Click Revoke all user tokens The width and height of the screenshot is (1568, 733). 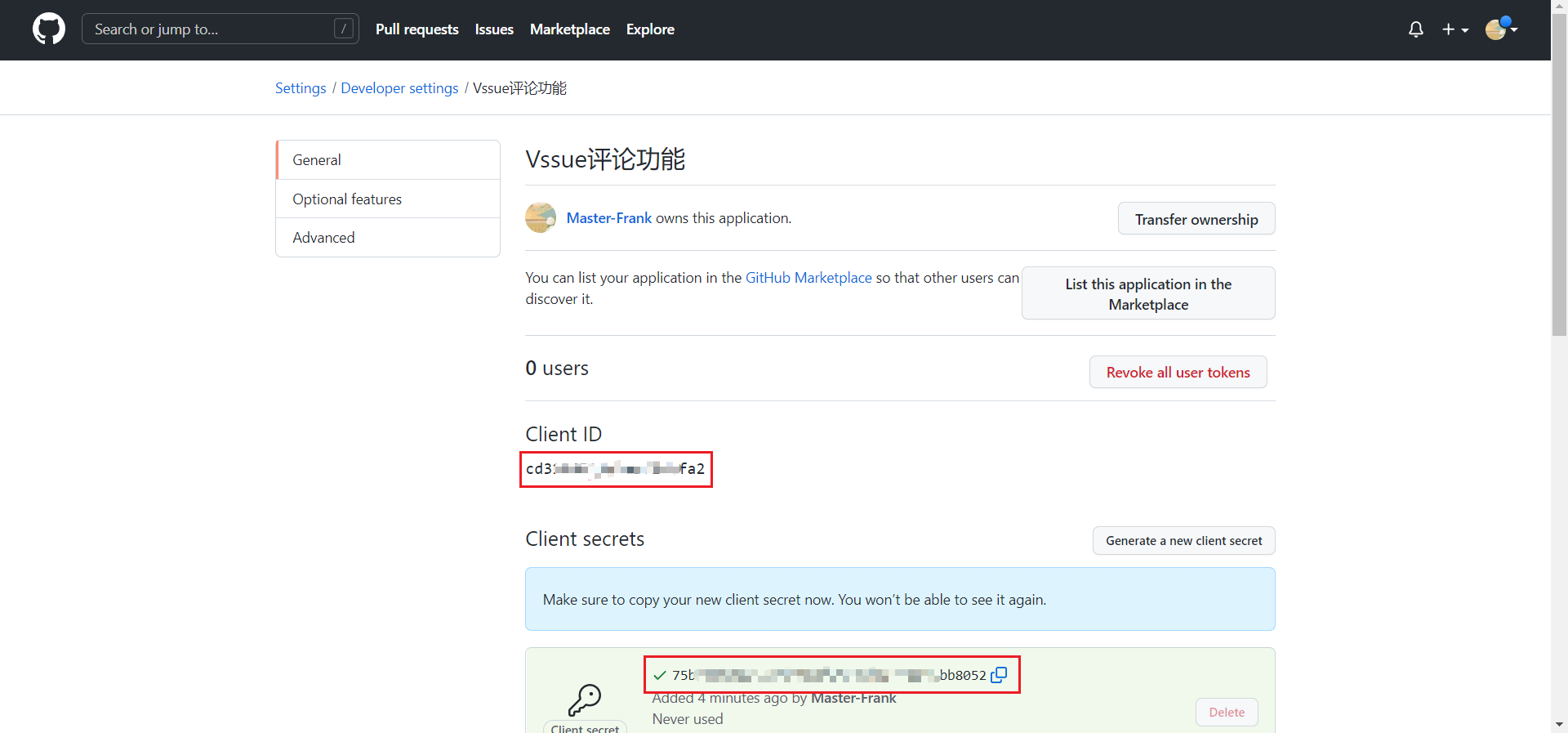[x=1178, y=372]
